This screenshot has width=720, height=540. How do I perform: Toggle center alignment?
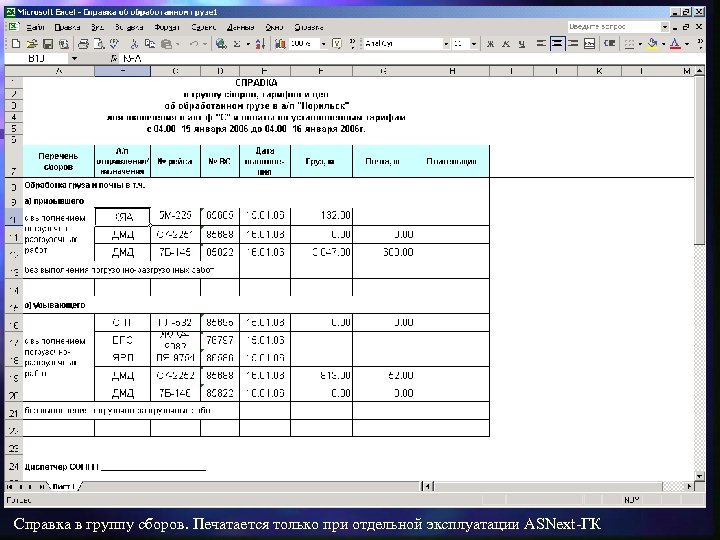pyautogui.click(x=557, y=44)
